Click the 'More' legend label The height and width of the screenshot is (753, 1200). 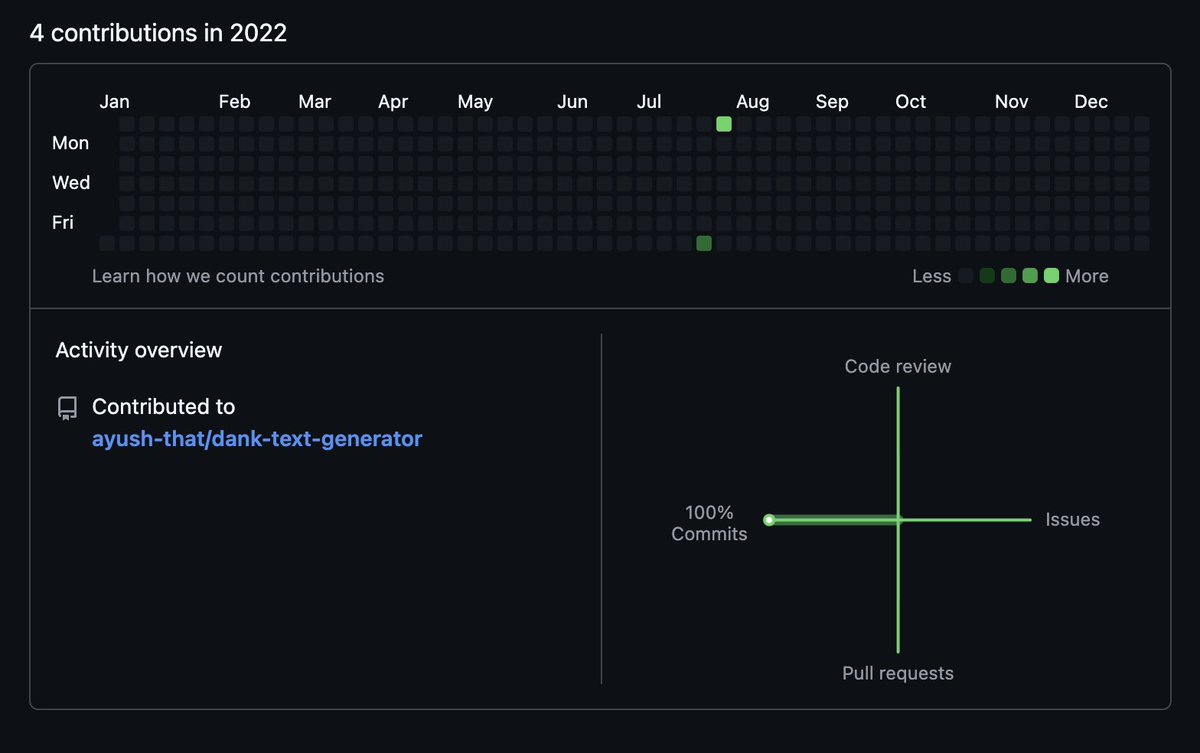[x=1087, y=277]
